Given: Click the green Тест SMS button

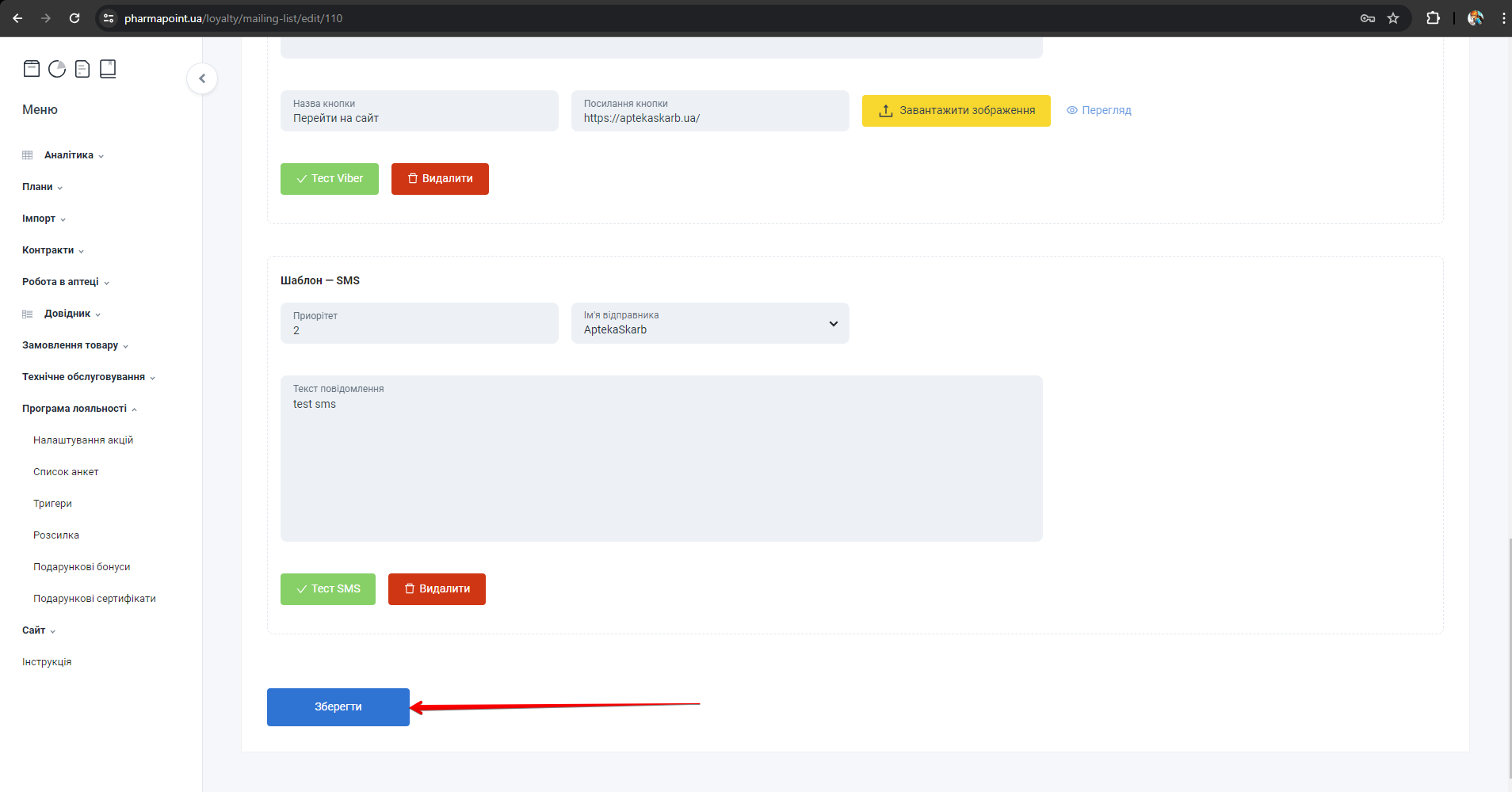Looking at the screenshot, I should [328, 589].
